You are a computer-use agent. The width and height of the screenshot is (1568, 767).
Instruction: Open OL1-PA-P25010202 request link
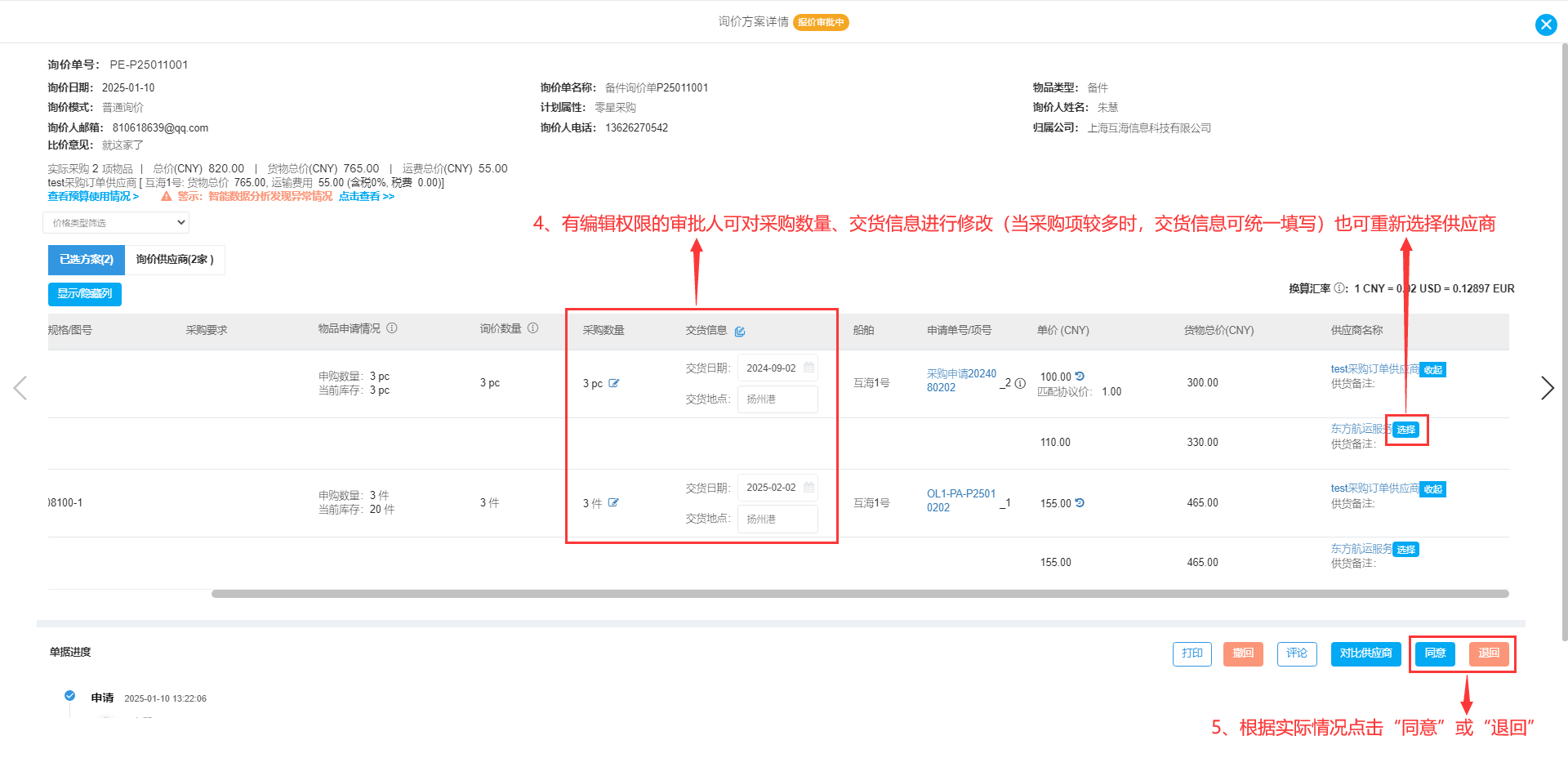[961, 501]
